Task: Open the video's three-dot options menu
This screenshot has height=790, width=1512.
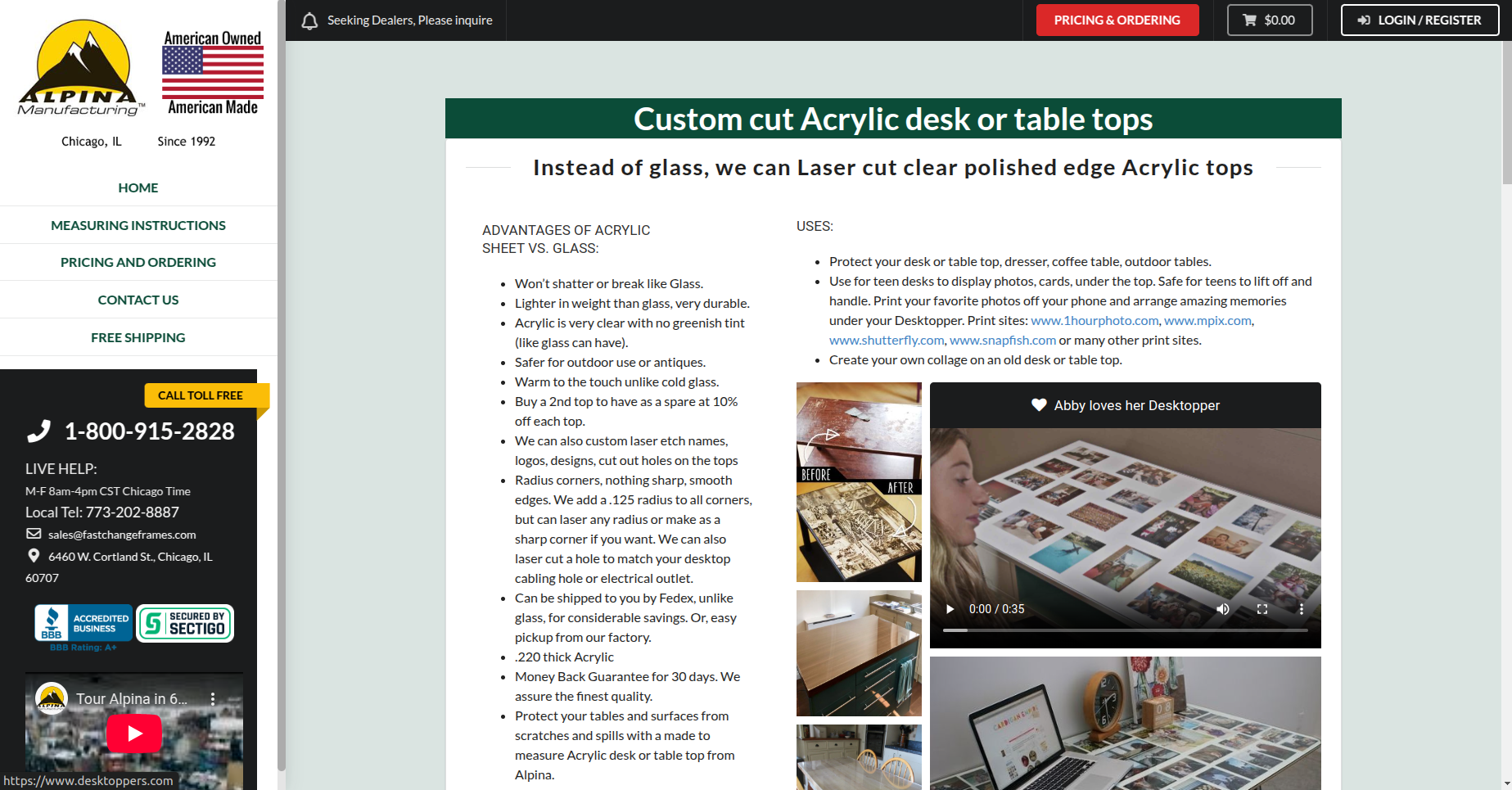Action: (x=1301, y=609)
